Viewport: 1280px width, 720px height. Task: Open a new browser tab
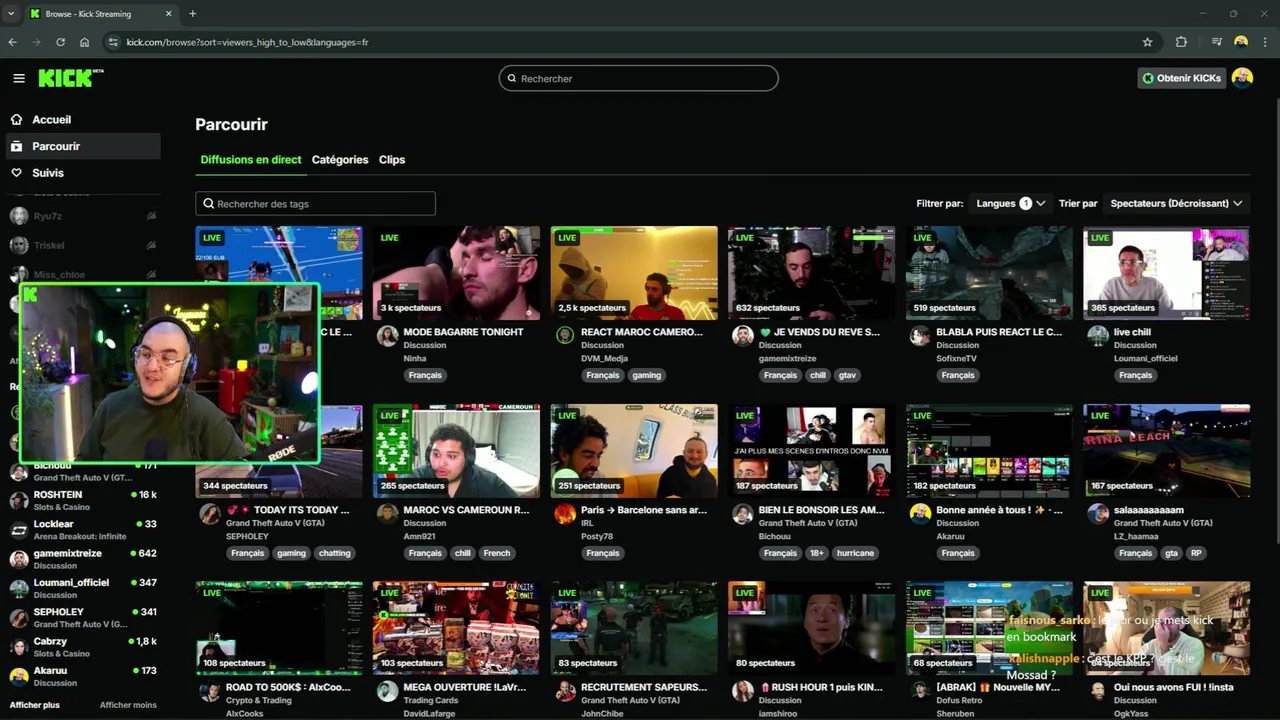point(192,14)
